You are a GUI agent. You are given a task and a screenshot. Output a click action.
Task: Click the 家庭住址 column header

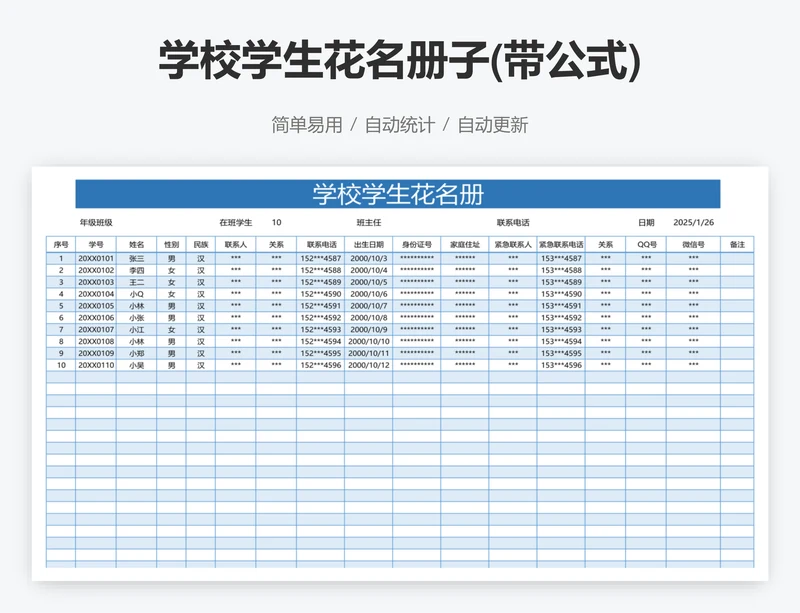pos(465,244)
